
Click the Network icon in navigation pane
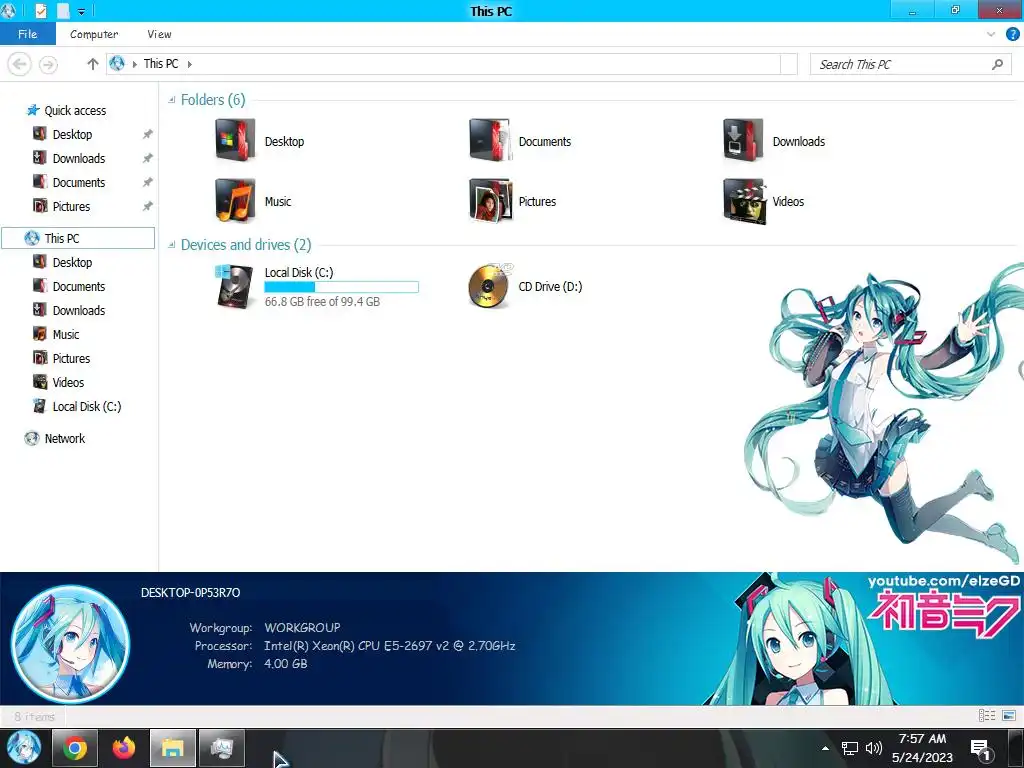tap(31, 438)
